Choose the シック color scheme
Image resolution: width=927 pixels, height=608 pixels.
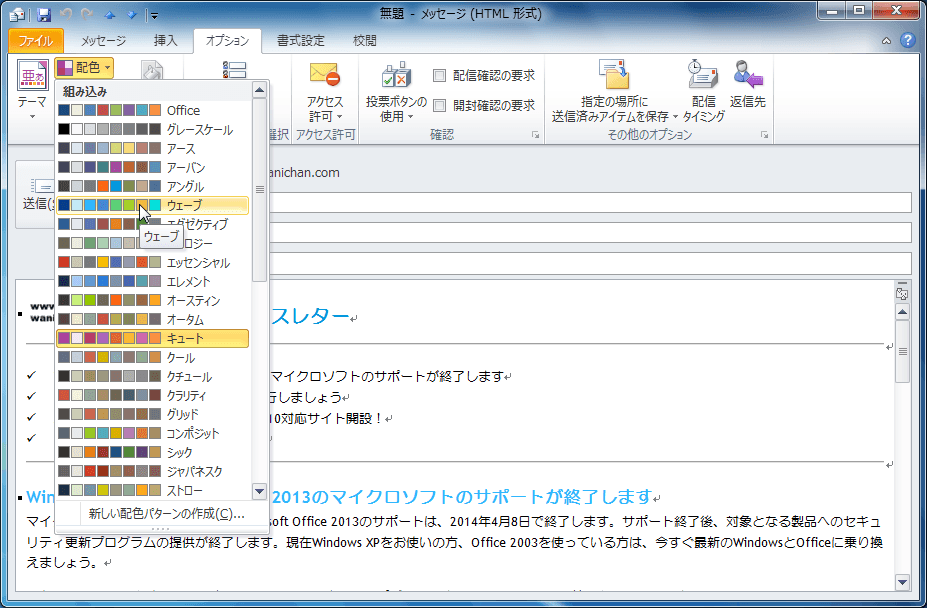coord(153,452)
